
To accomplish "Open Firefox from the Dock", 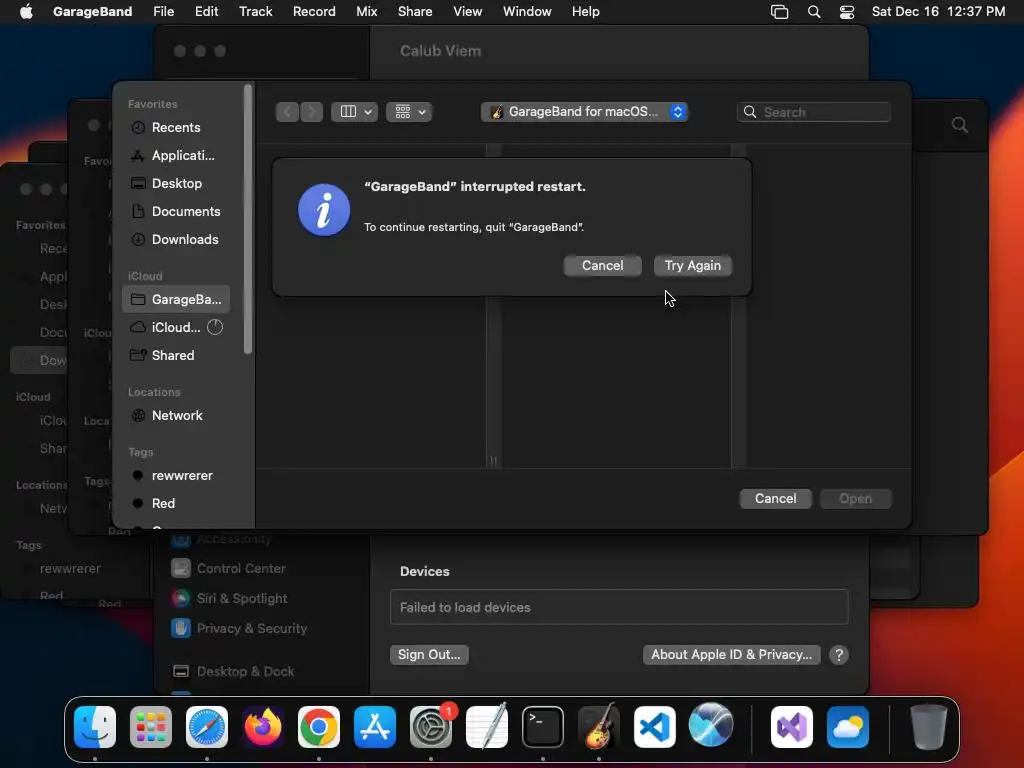I will (x=263, y=727).
